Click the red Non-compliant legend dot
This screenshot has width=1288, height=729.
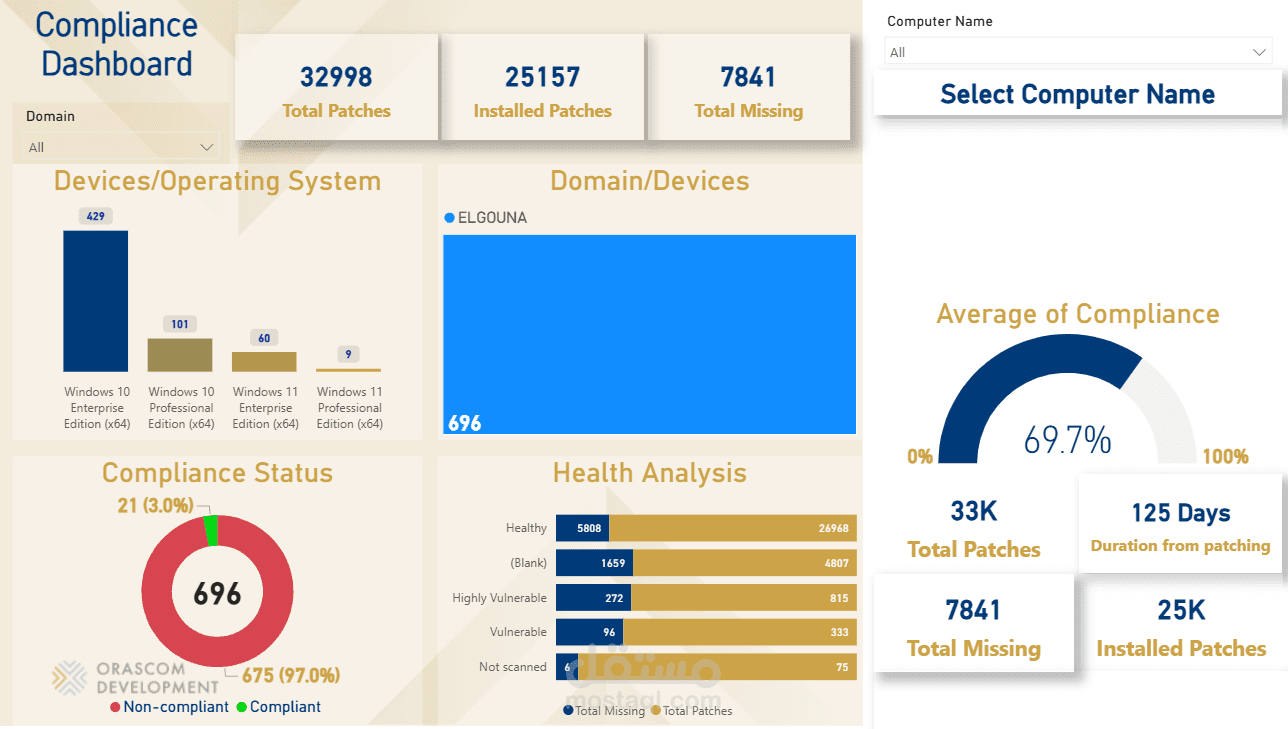(x=115, y=707)
